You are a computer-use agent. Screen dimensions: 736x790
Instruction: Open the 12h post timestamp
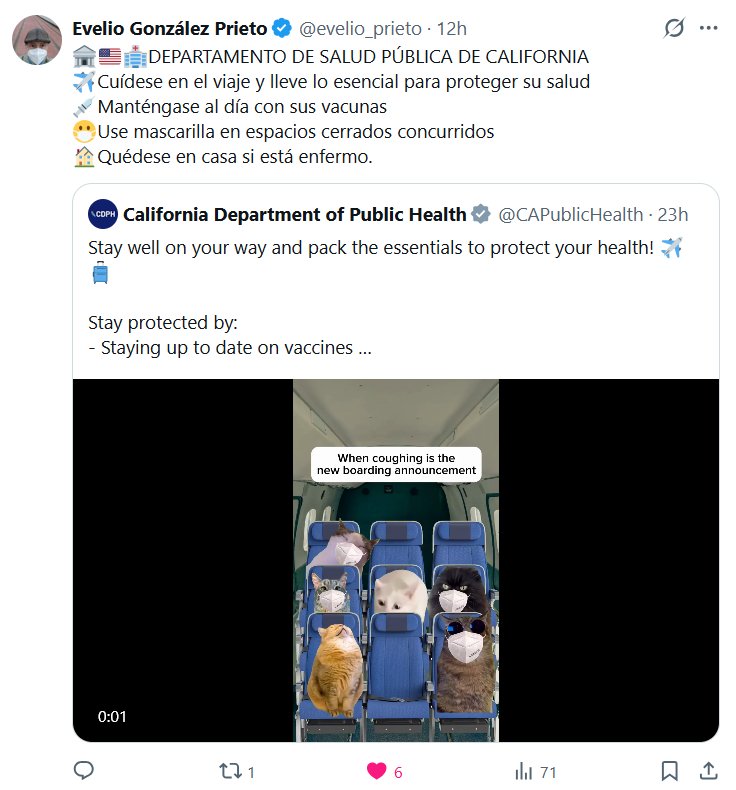click(453, 28)
